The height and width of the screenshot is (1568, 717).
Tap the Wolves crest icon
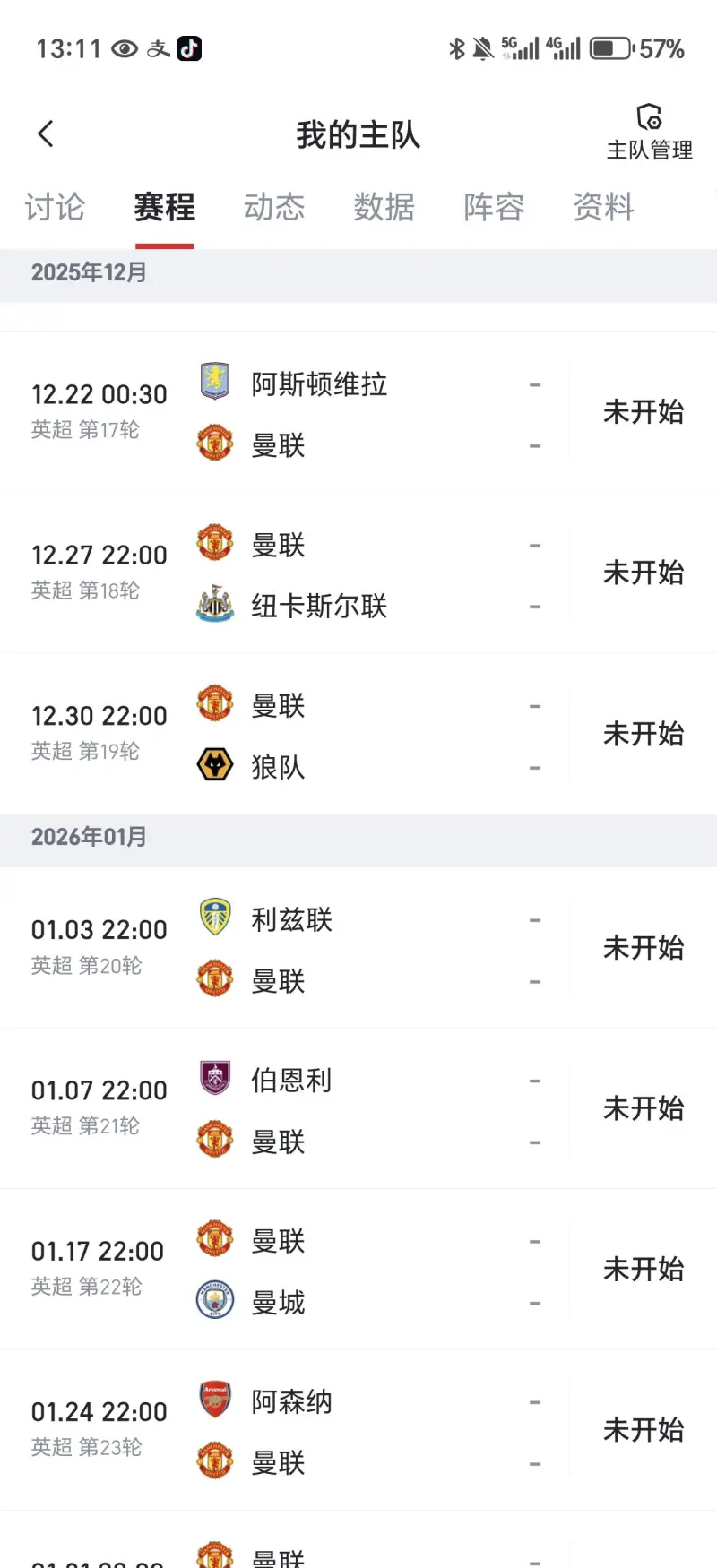pyautogui.click(x=215, y=766)
